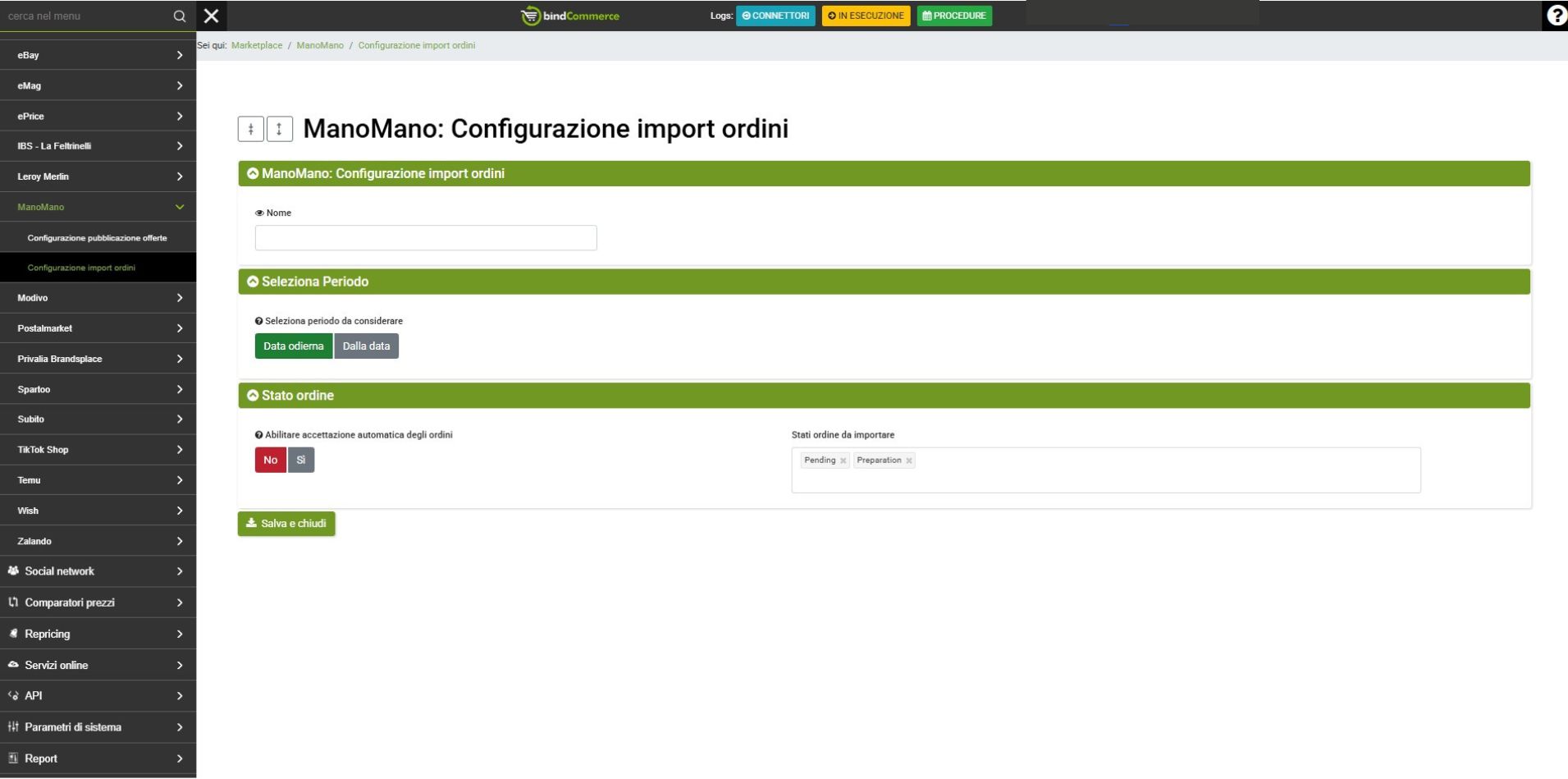Open the CONNETTORI logs button
The image size is (1568, 779).
coord(775,16)
